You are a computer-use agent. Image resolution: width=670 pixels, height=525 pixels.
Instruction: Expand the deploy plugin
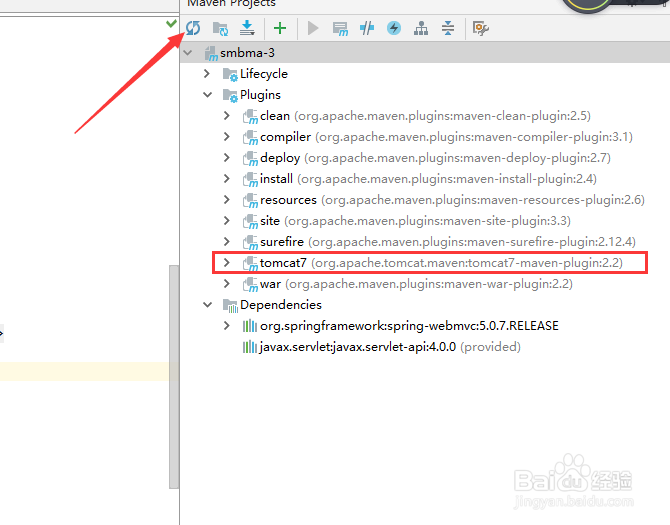[227, 158]
